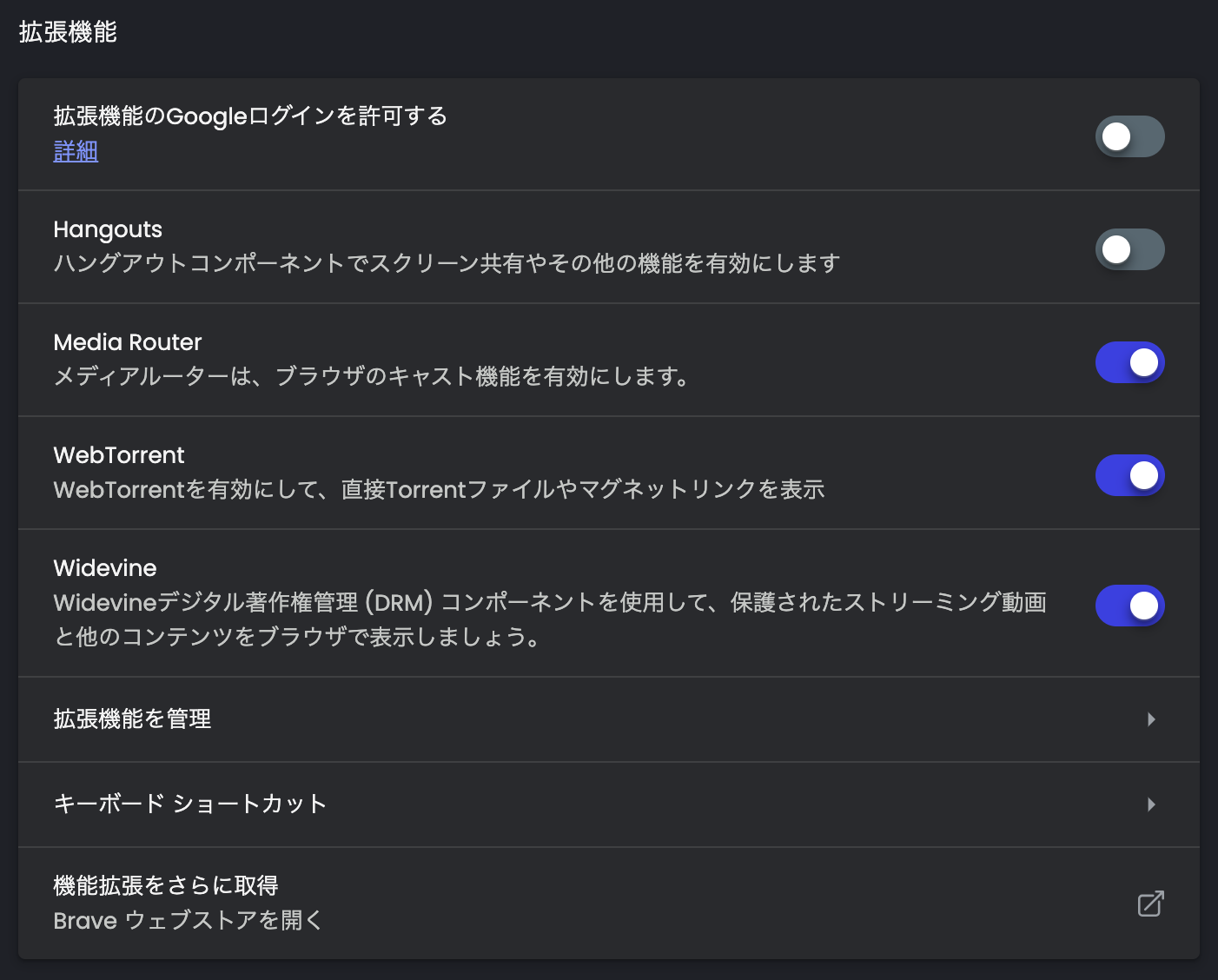Image resolution: width=1218 pixels, height=980 pixels.
Task: Click the 拡張機能 page heading
Action: pos(67,31)
